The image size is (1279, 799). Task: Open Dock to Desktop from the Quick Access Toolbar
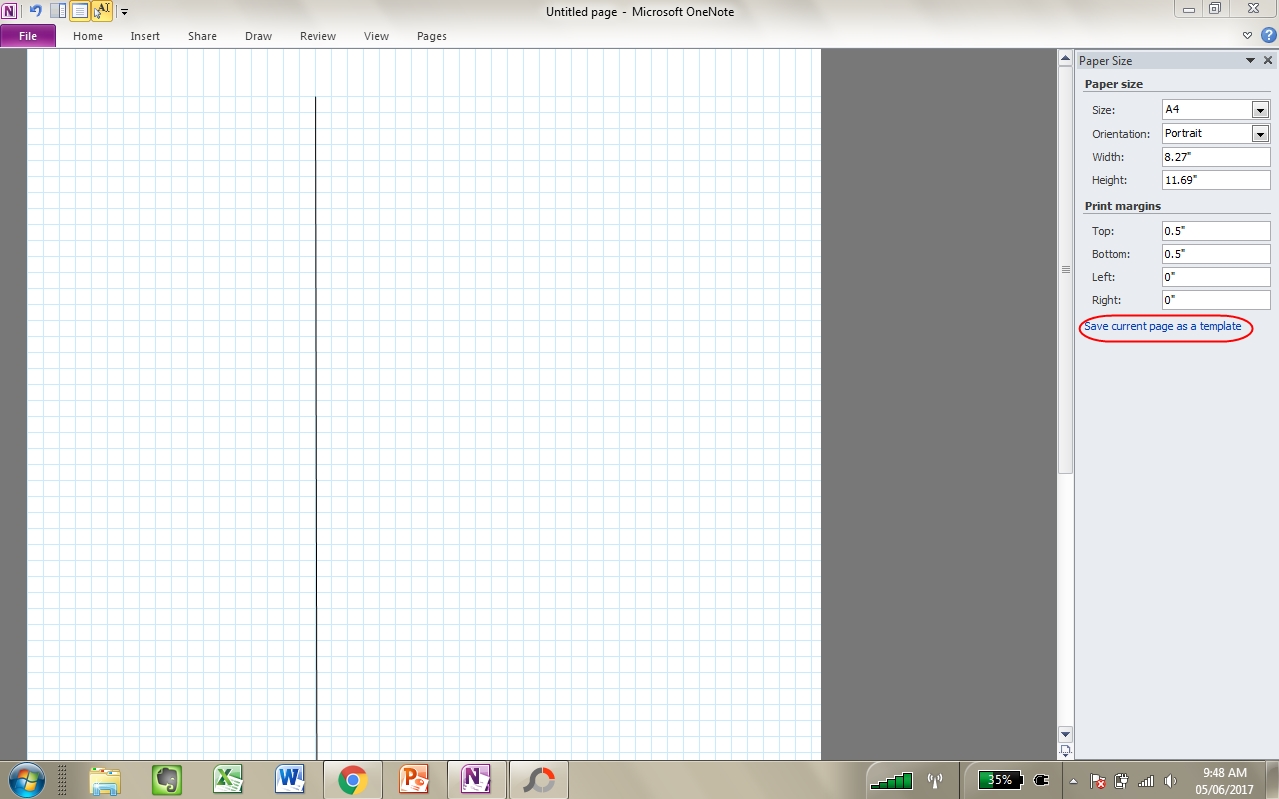click(58, 11)
